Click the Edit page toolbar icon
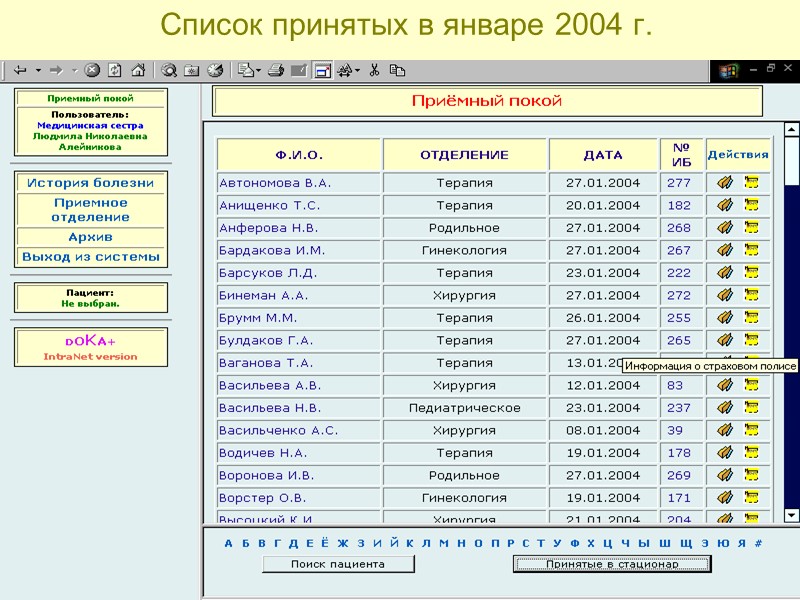The image size is (800, 600). coord(299,70)
